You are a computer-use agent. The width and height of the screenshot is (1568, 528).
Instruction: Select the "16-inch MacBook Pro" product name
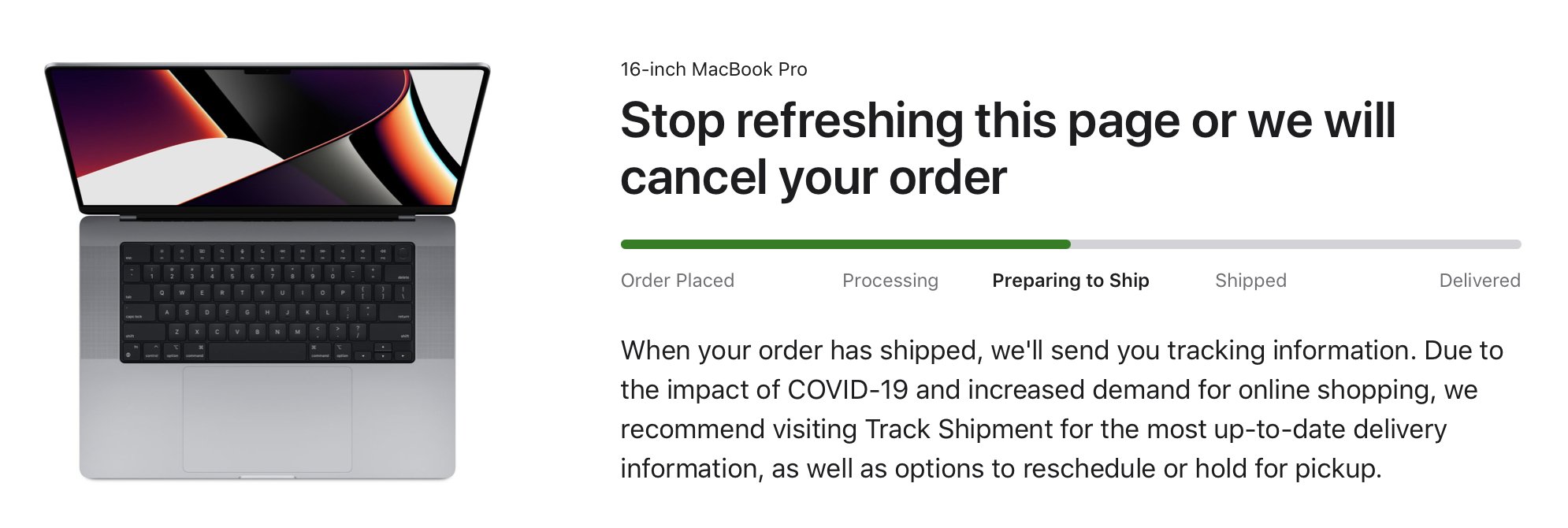714,69
